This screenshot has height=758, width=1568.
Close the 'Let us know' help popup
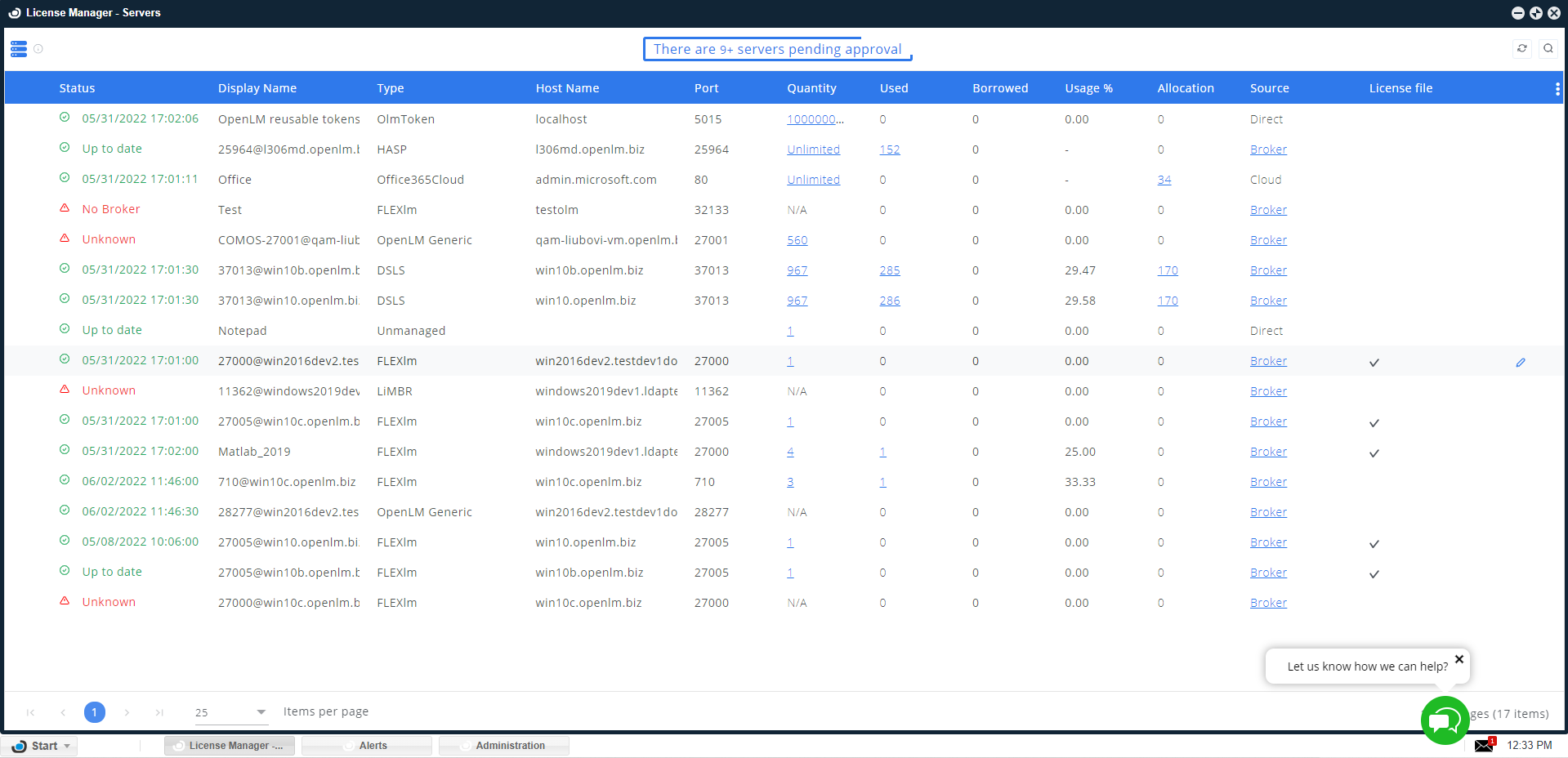point(1459,659)
